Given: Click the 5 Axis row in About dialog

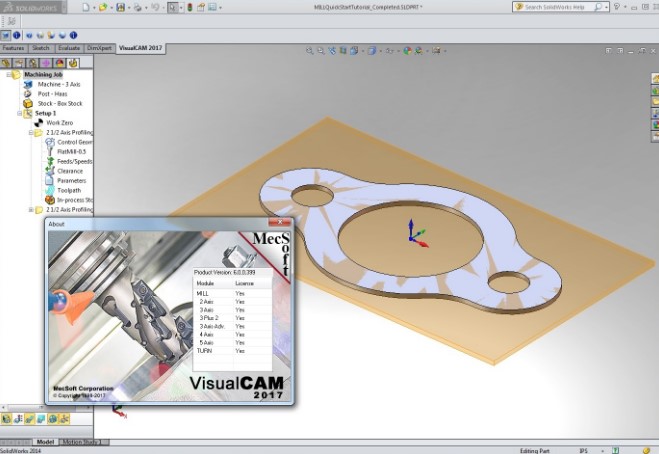Looking at the screenshot, I should pos(232,343).
